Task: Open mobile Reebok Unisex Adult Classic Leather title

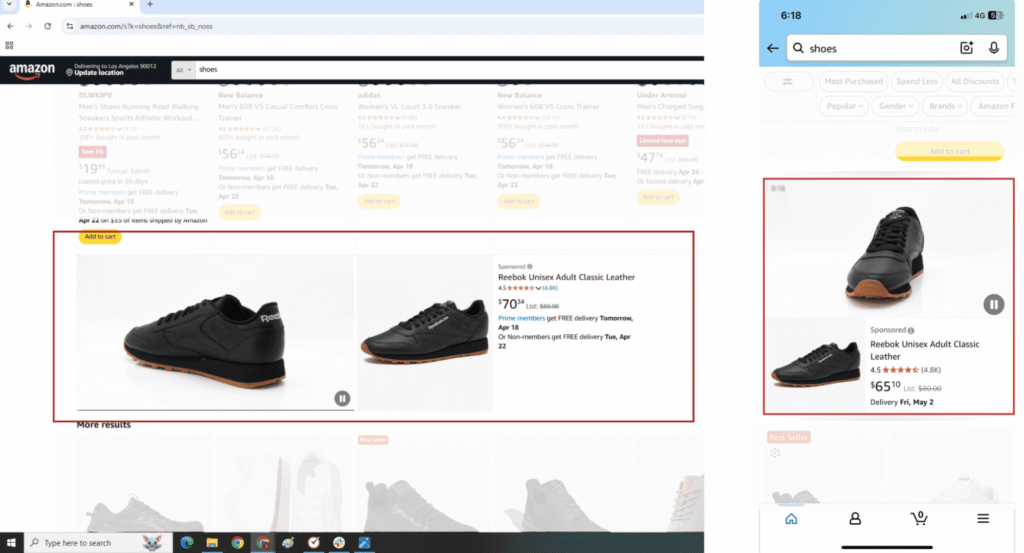Action: pos(924,350)
